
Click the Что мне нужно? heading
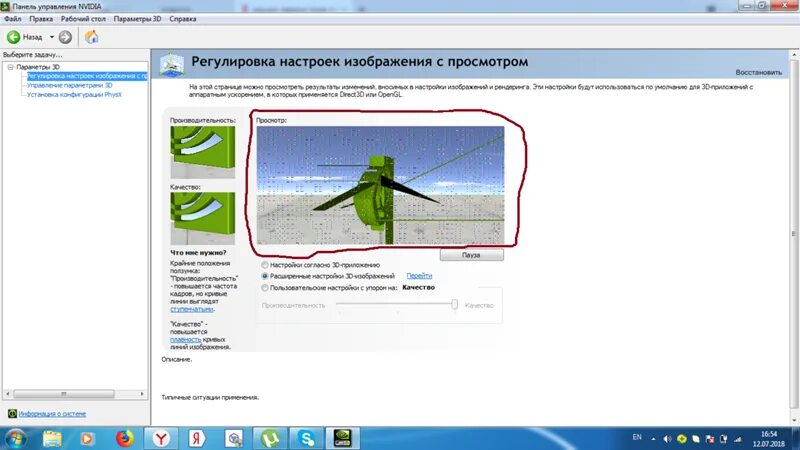pyautogui.click(x=198, y=253)
